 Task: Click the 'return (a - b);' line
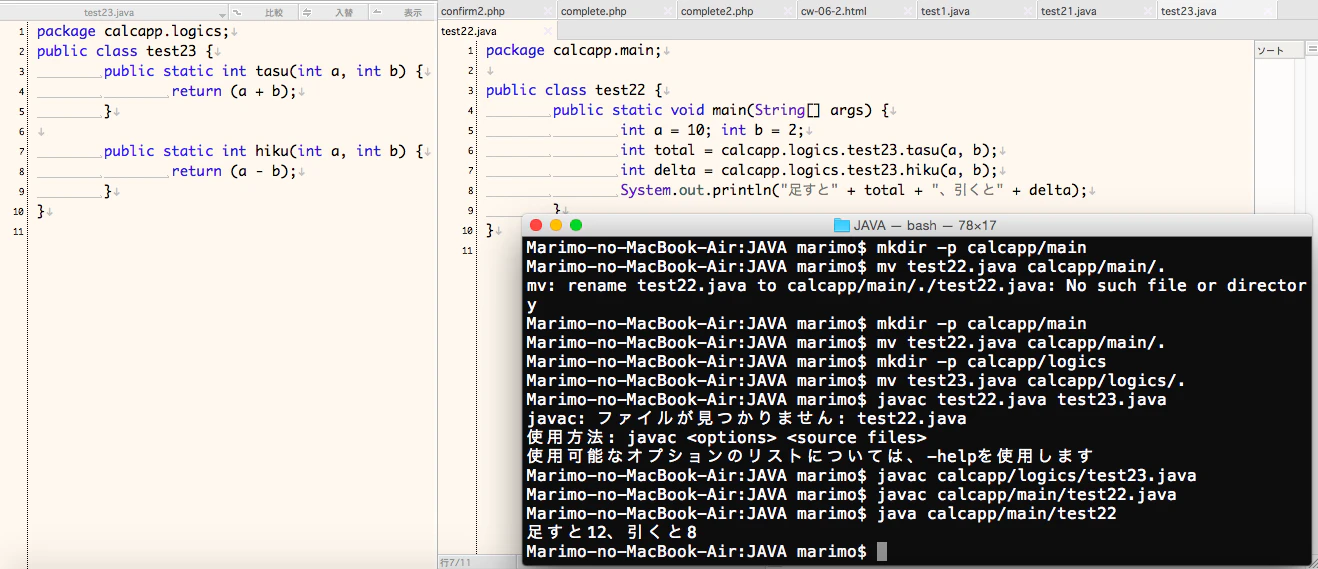(234, 171)
